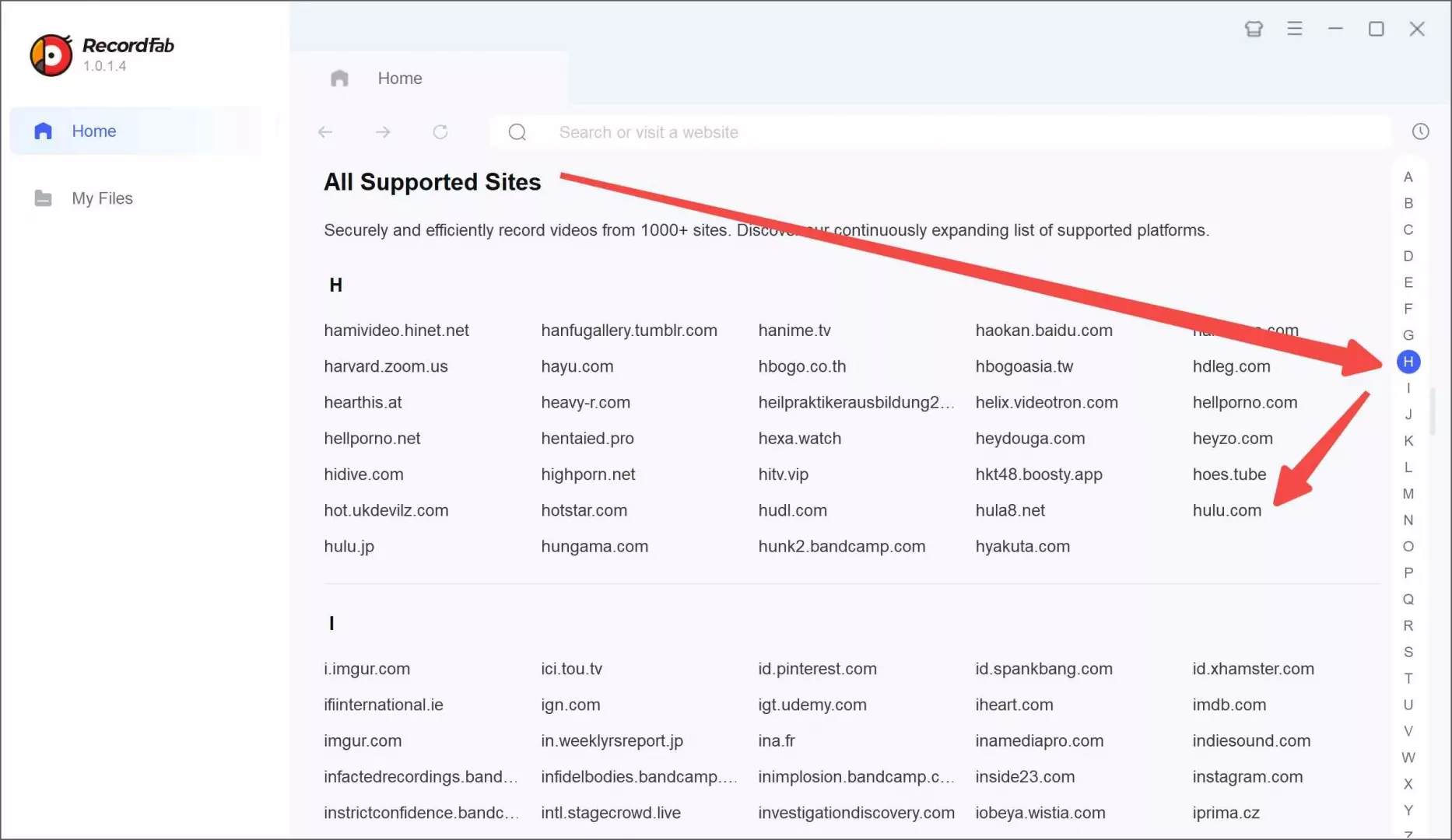The image size is (1452, 840).
Task: Open hudl.com site link
Action: (x=793, y=511)
